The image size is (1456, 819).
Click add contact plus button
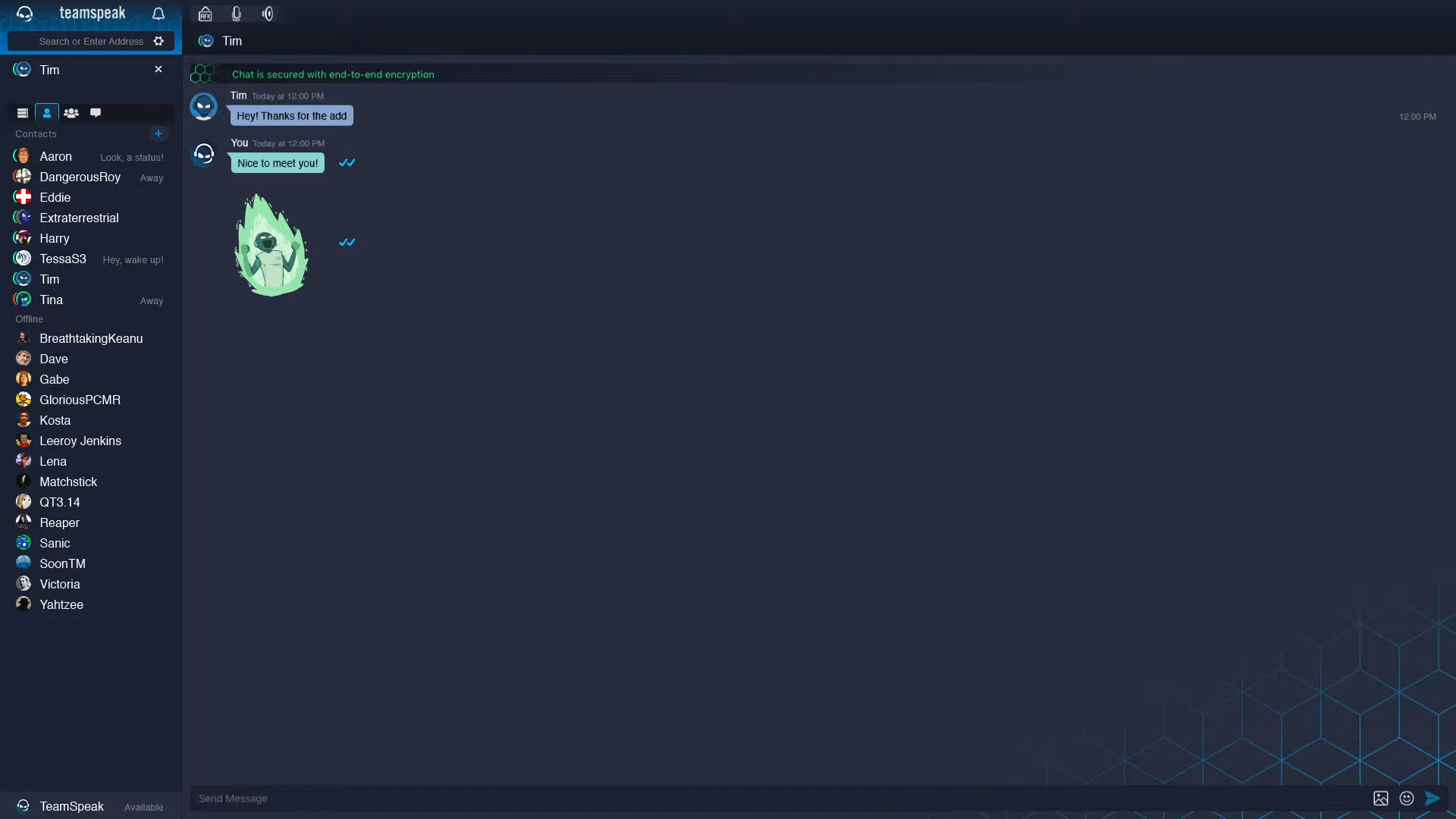pyautogui.click(x=158, y=133)
